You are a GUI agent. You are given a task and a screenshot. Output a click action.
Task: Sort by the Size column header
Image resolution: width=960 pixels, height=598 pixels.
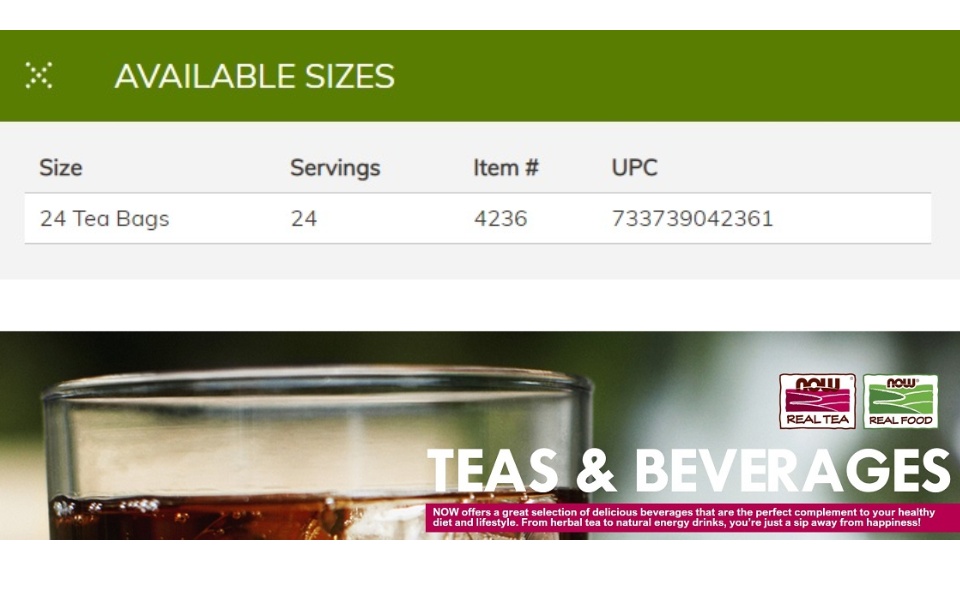[61, 168]
